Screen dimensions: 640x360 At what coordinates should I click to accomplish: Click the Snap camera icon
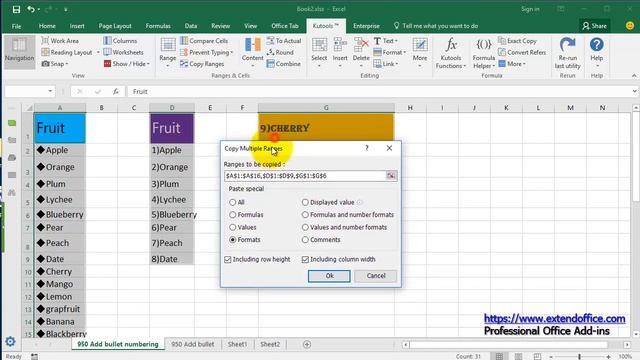(x=45, y=64)
